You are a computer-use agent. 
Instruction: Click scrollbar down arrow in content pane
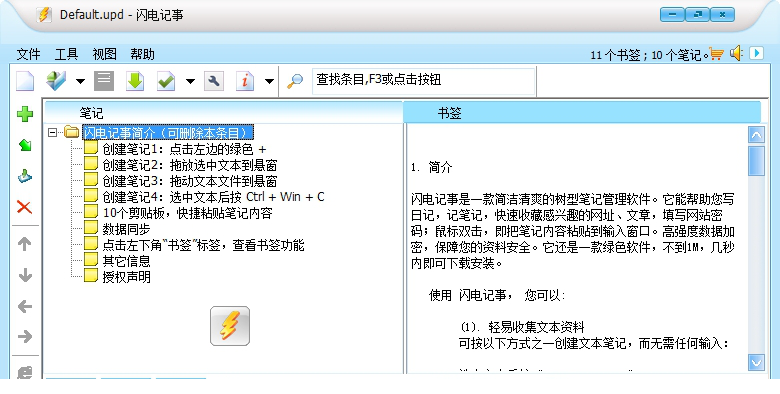click(756, 362)
